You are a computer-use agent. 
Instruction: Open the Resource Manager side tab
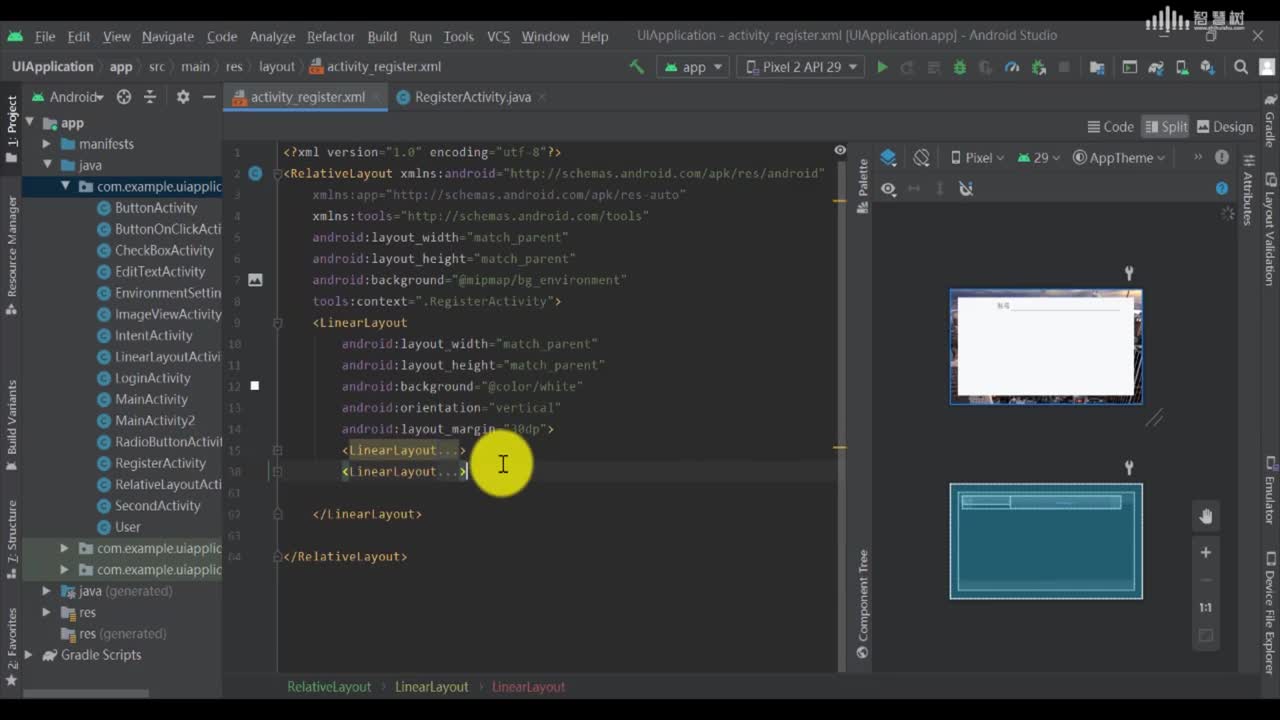(12, 255)
